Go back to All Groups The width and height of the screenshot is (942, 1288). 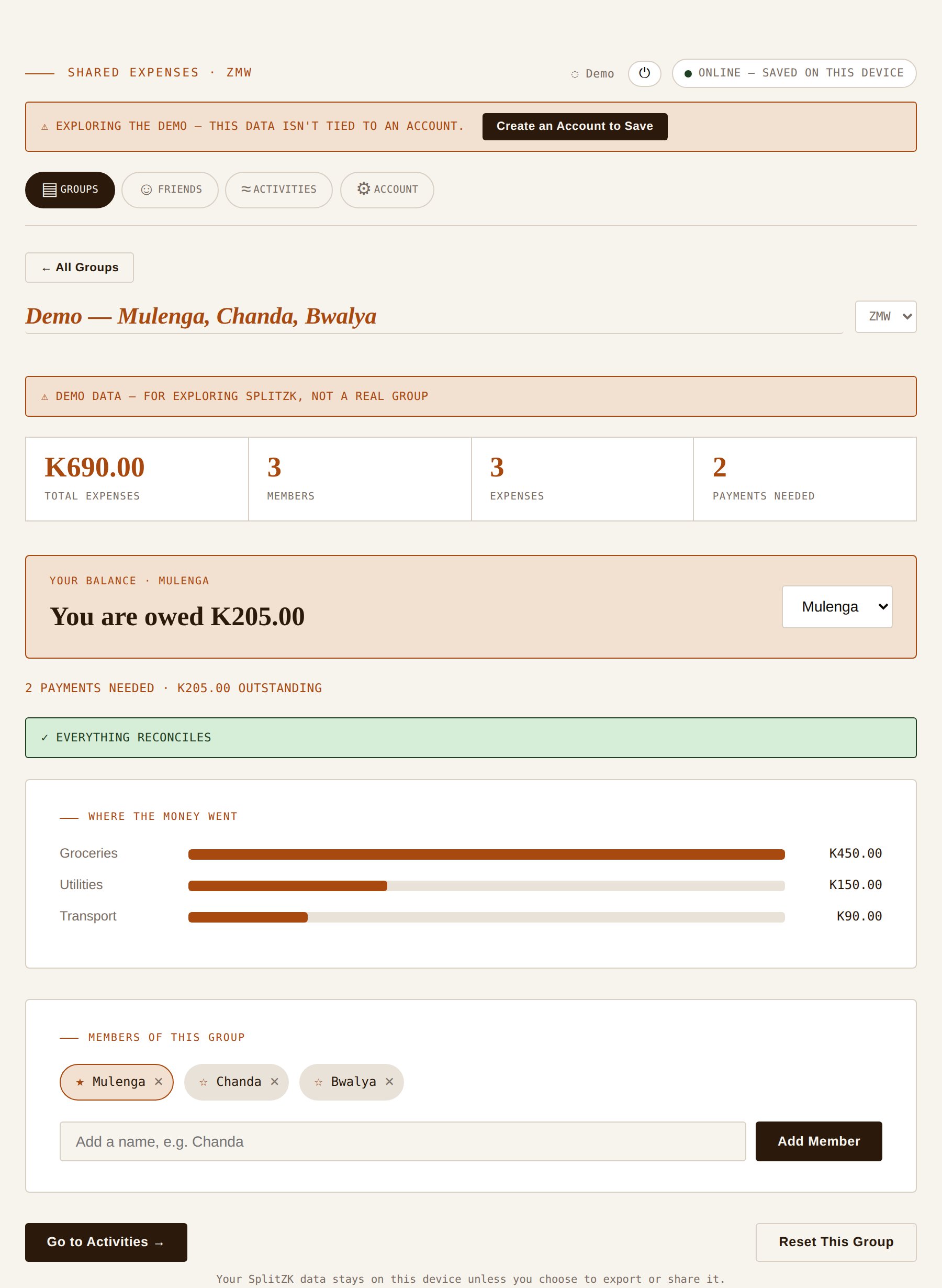(79, 268)
